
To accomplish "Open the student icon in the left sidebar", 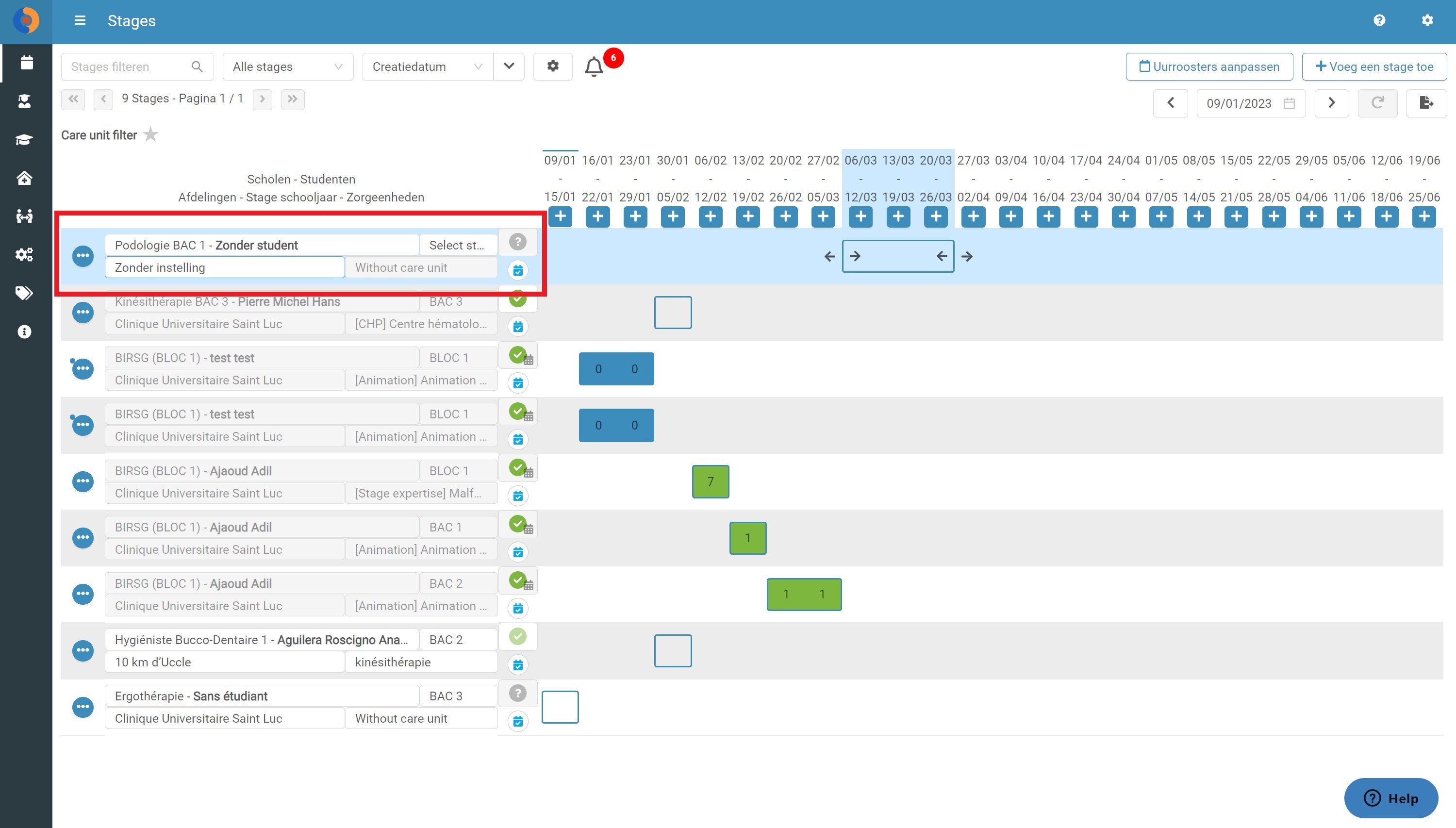I will pos(24,101).
